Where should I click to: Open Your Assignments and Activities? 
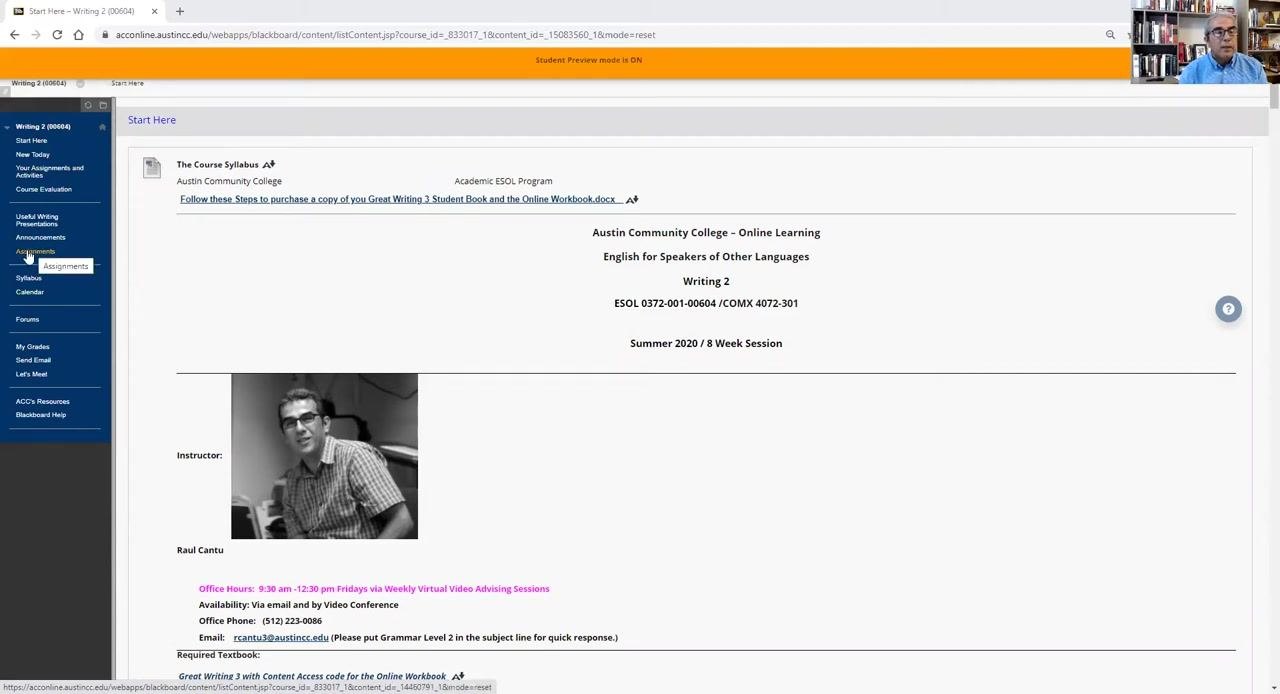tap(49, 172)
